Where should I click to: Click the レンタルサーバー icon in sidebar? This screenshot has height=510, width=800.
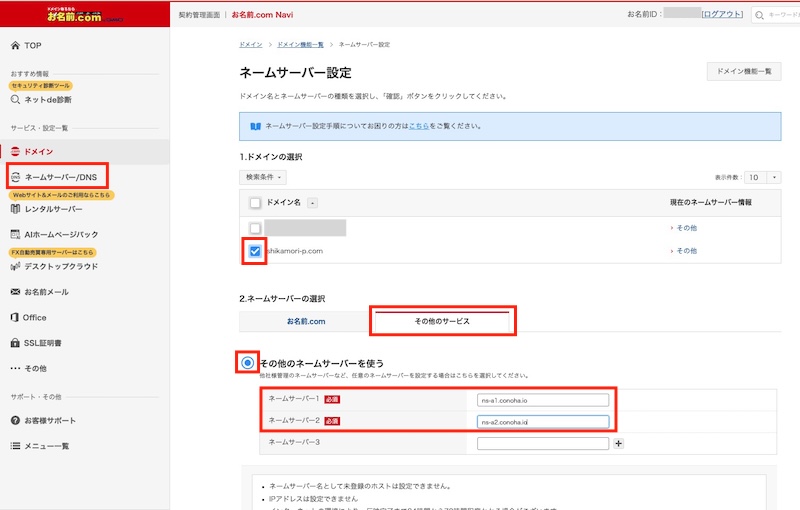tap(15, 209)
